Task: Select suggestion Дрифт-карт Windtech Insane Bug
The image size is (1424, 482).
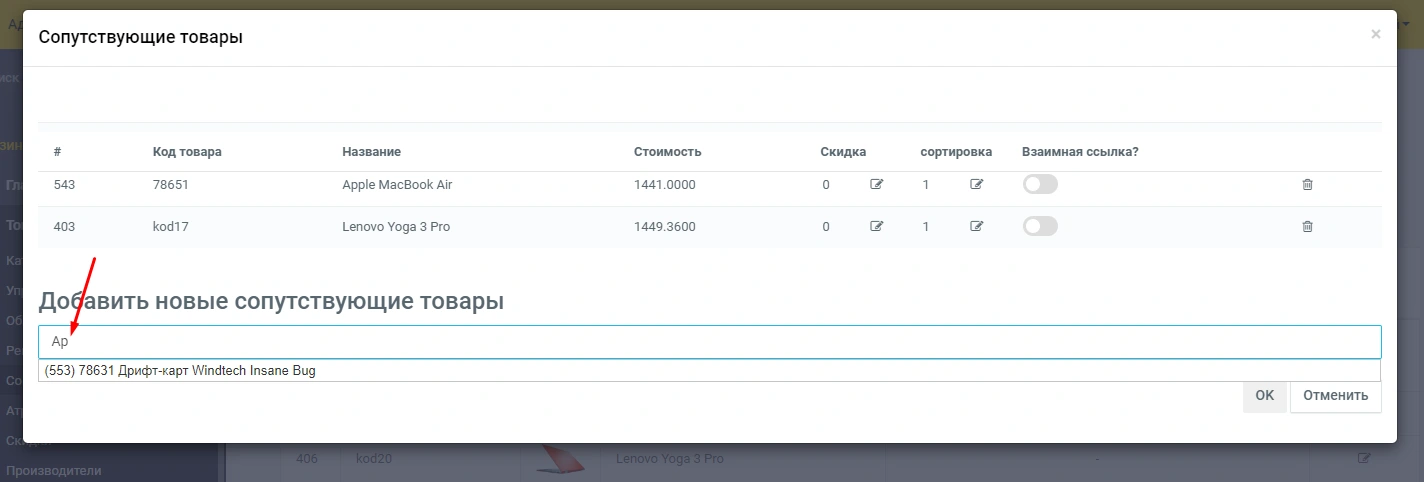Action: click(x=180, y=371)
